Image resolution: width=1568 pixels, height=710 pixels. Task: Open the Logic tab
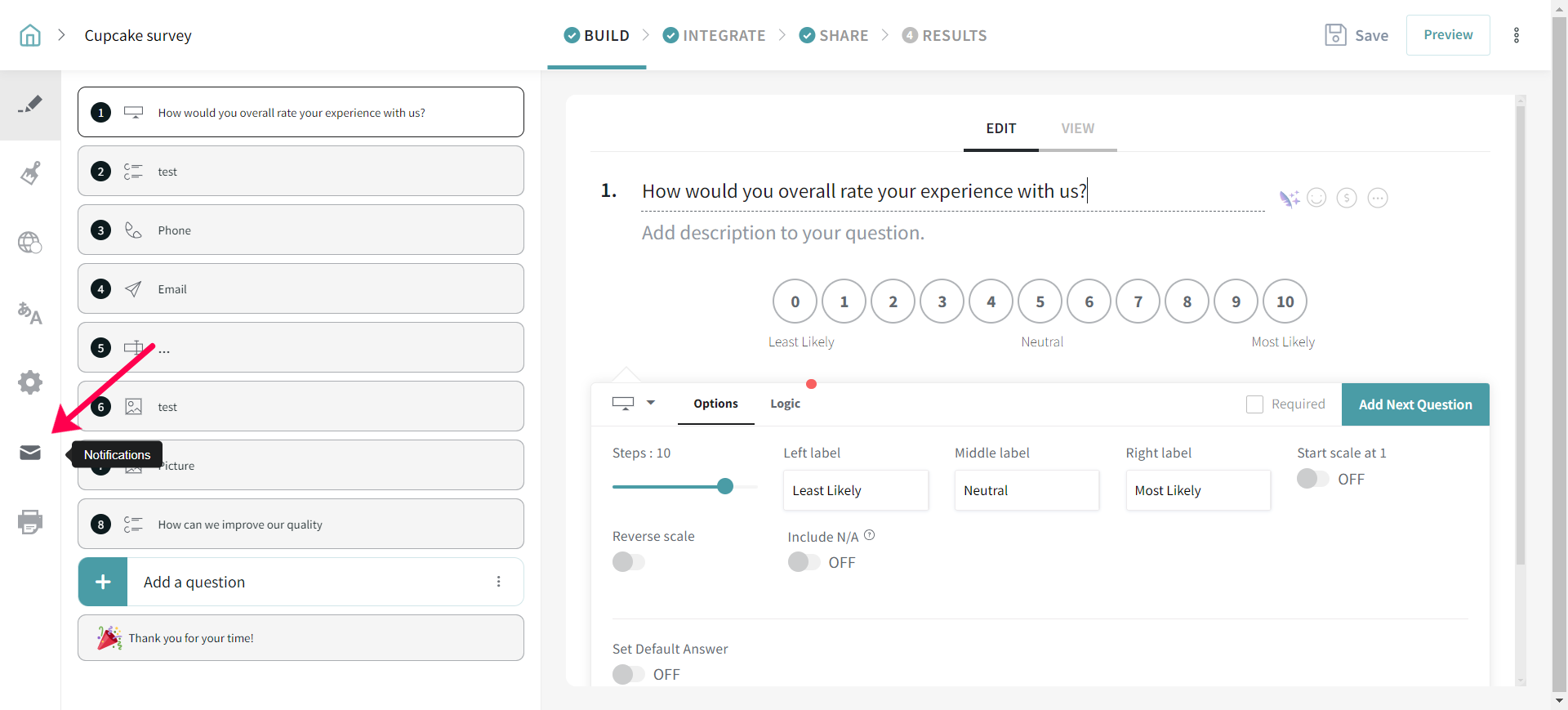pyautogui.click(x=785, y=404)
